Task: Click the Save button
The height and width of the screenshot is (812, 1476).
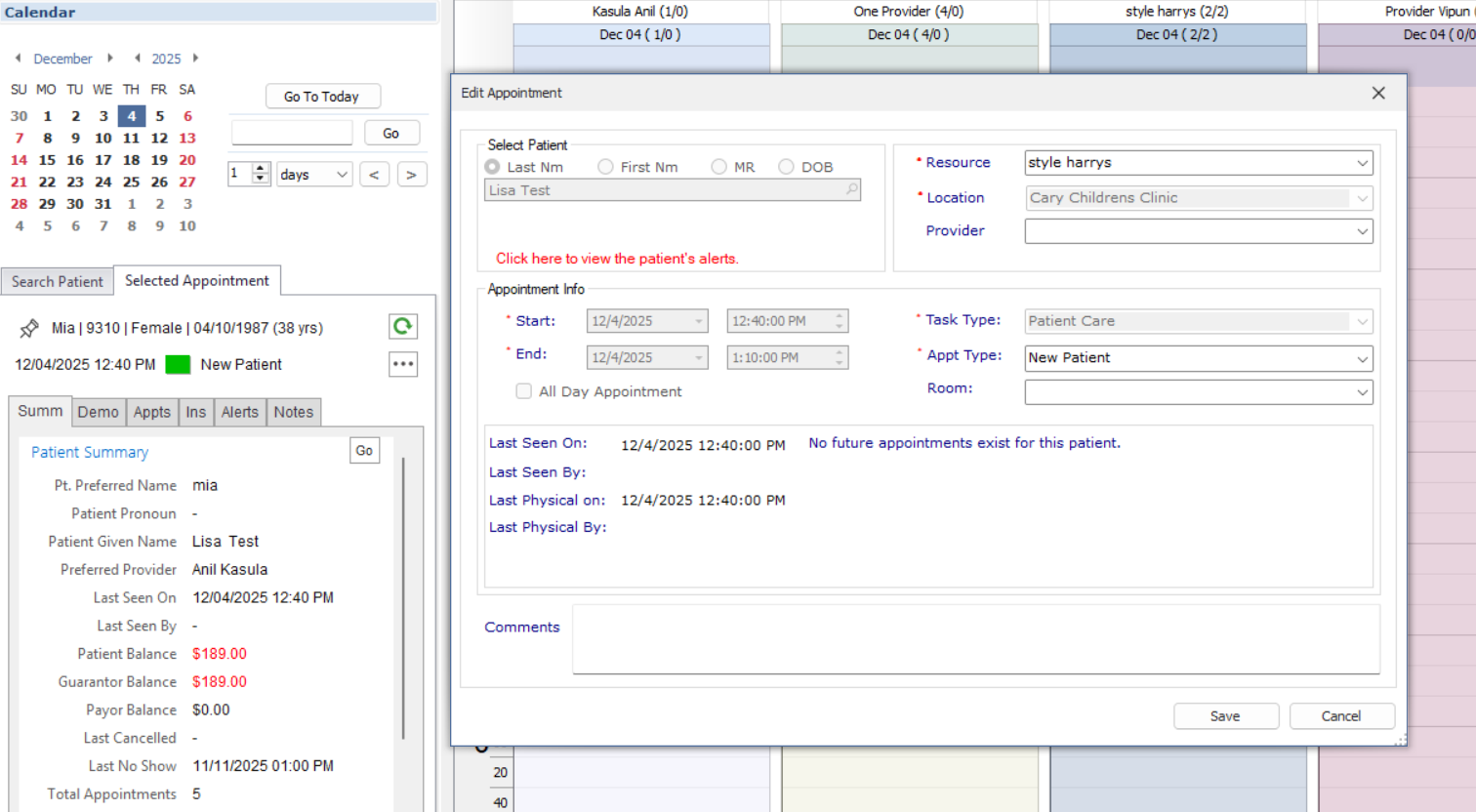Action: (x=1225, y=716)
